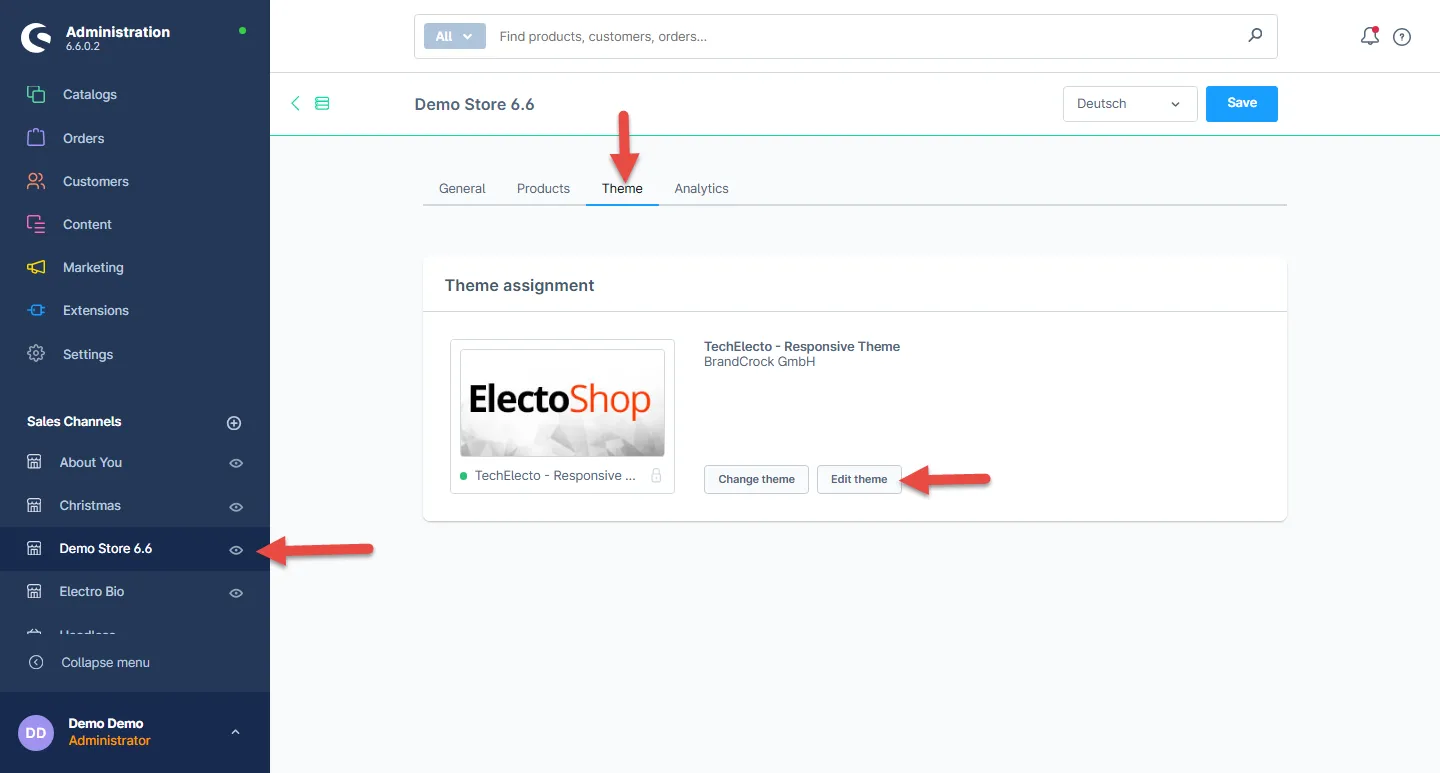This screenshot has width=1440, height=773.
Task: Toggle storefront view for About You
Action: click(236, 463)
